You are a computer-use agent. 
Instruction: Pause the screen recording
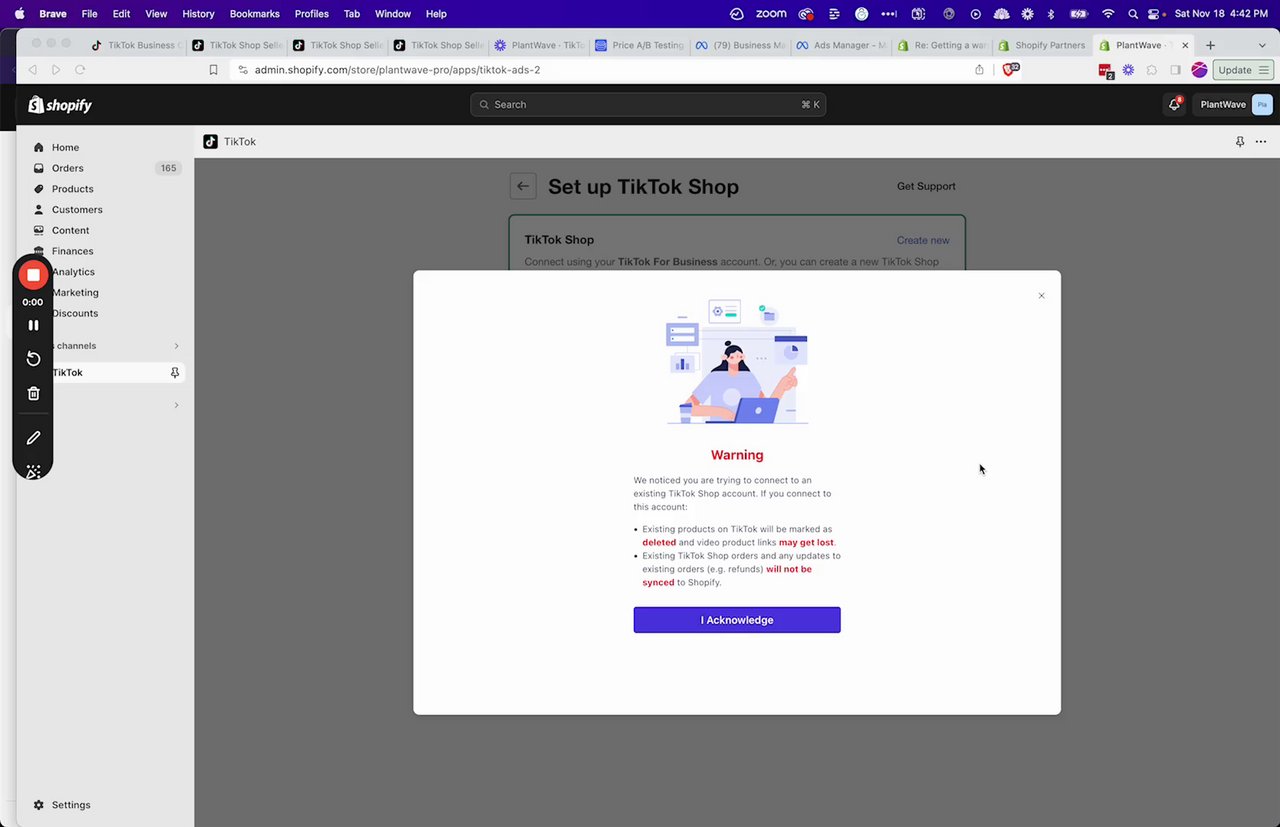(x=33, y=325)
